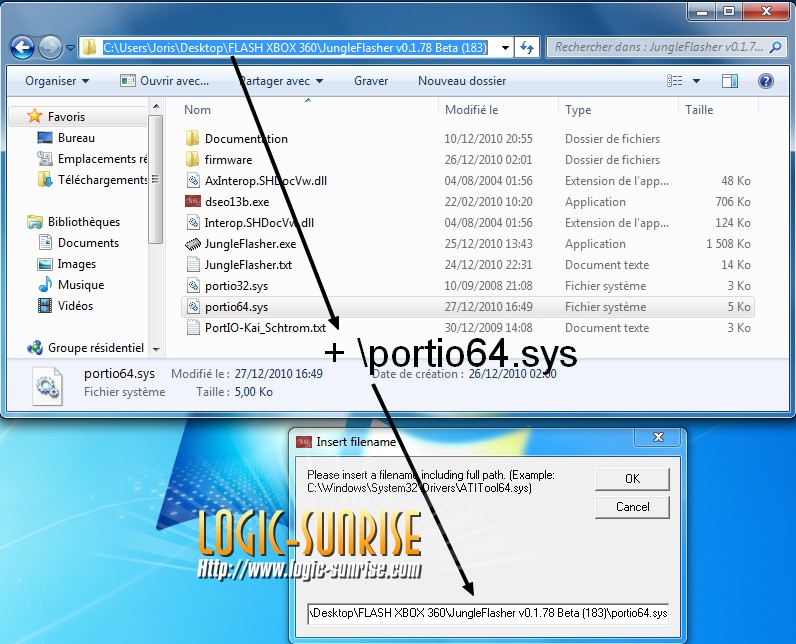Click details pane Modifié le date value
The height and width of the screenshot is (644, 796).
(278, 374)
